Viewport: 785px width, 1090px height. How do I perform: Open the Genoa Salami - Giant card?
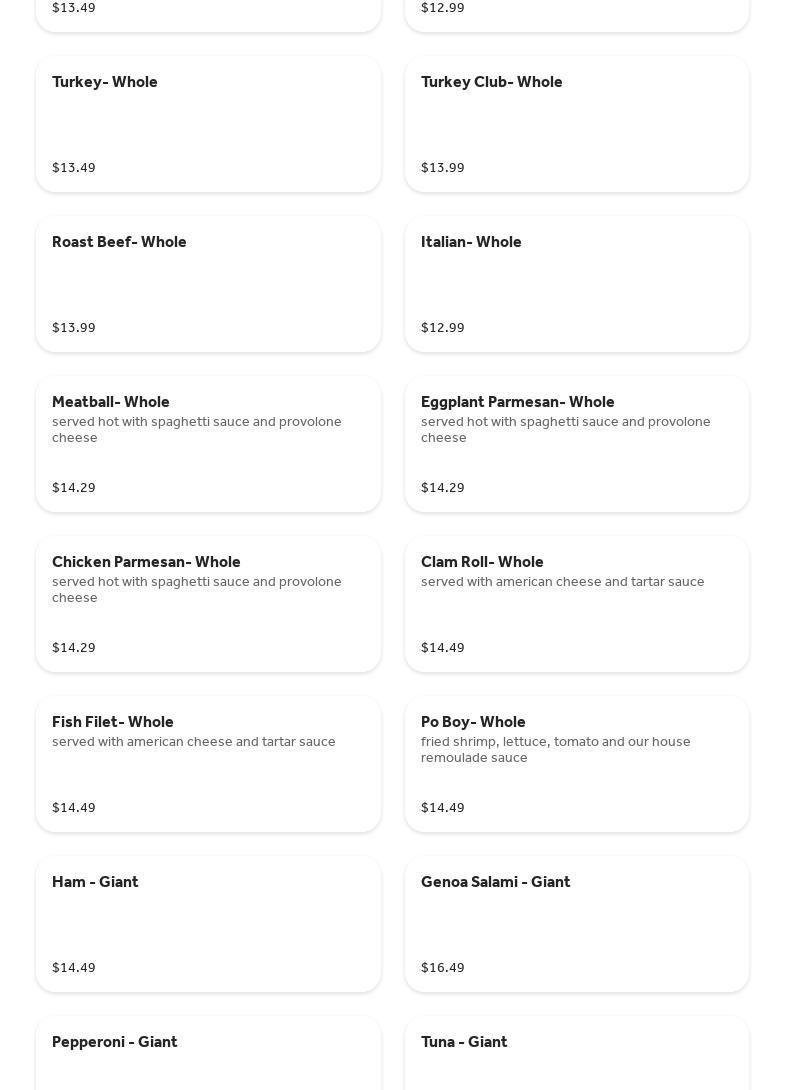pos(576,924)
